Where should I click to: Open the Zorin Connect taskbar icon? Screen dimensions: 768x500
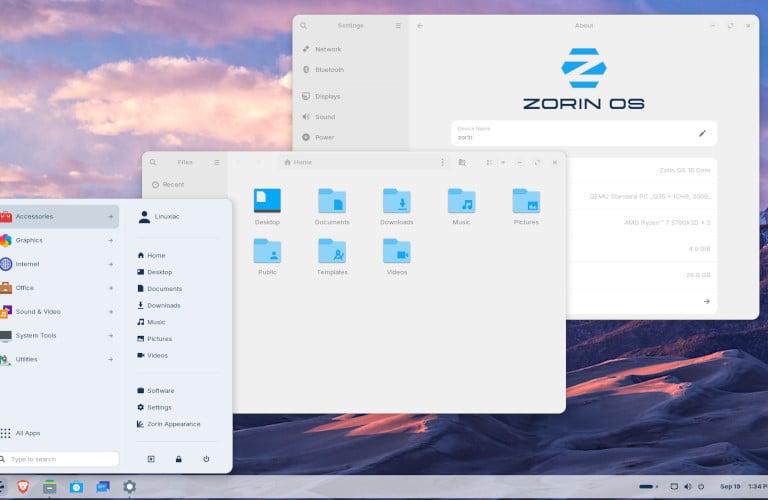point(103,486)
